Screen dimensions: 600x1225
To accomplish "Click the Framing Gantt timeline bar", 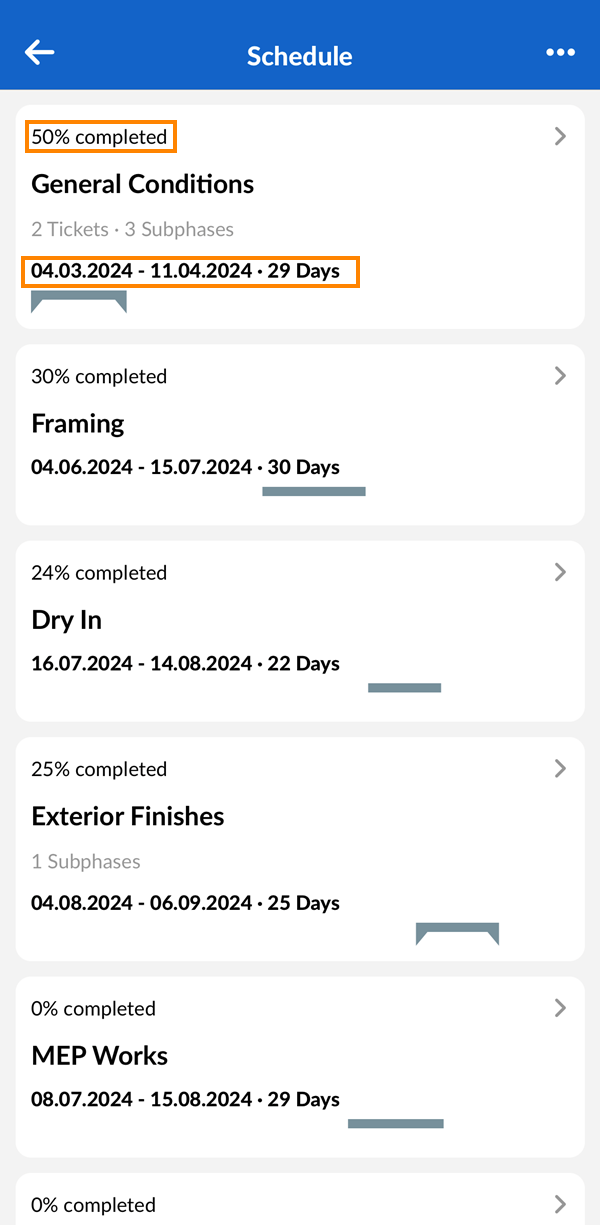I will pos(314,491).
